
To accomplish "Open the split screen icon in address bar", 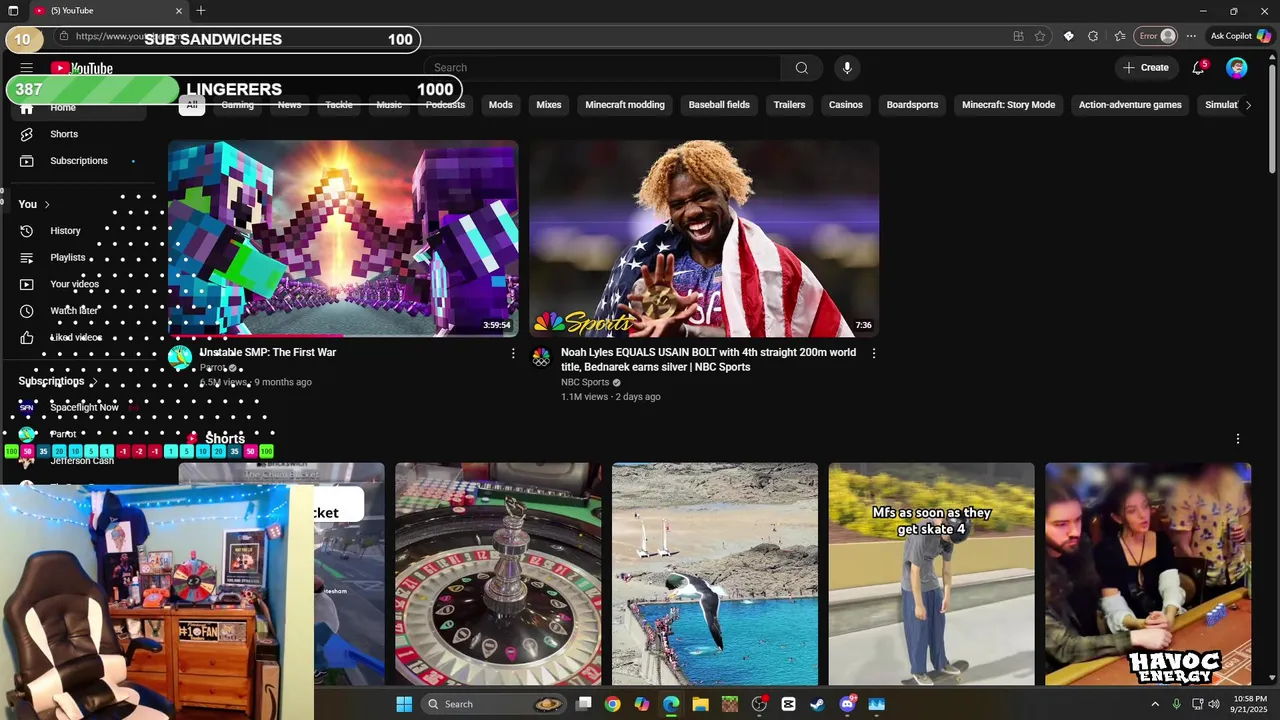I will [x=1018, y=36].
